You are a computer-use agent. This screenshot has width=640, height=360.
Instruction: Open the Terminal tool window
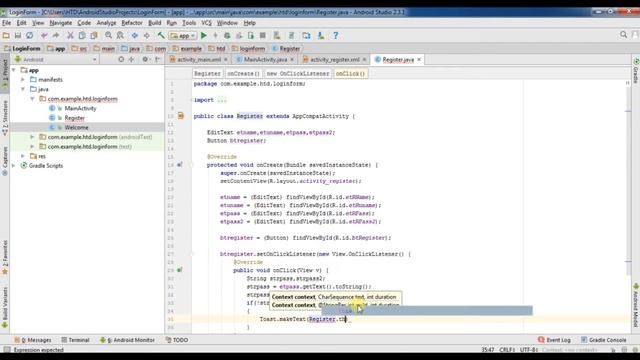75,340
